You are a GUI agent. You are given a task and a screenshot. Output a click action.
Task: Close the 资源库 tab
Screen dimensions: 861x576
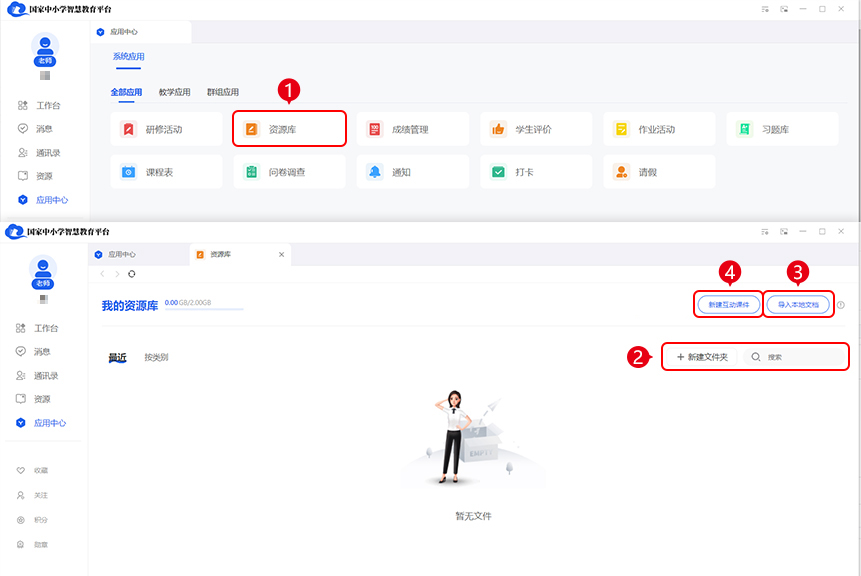click(x=281, y=255)
